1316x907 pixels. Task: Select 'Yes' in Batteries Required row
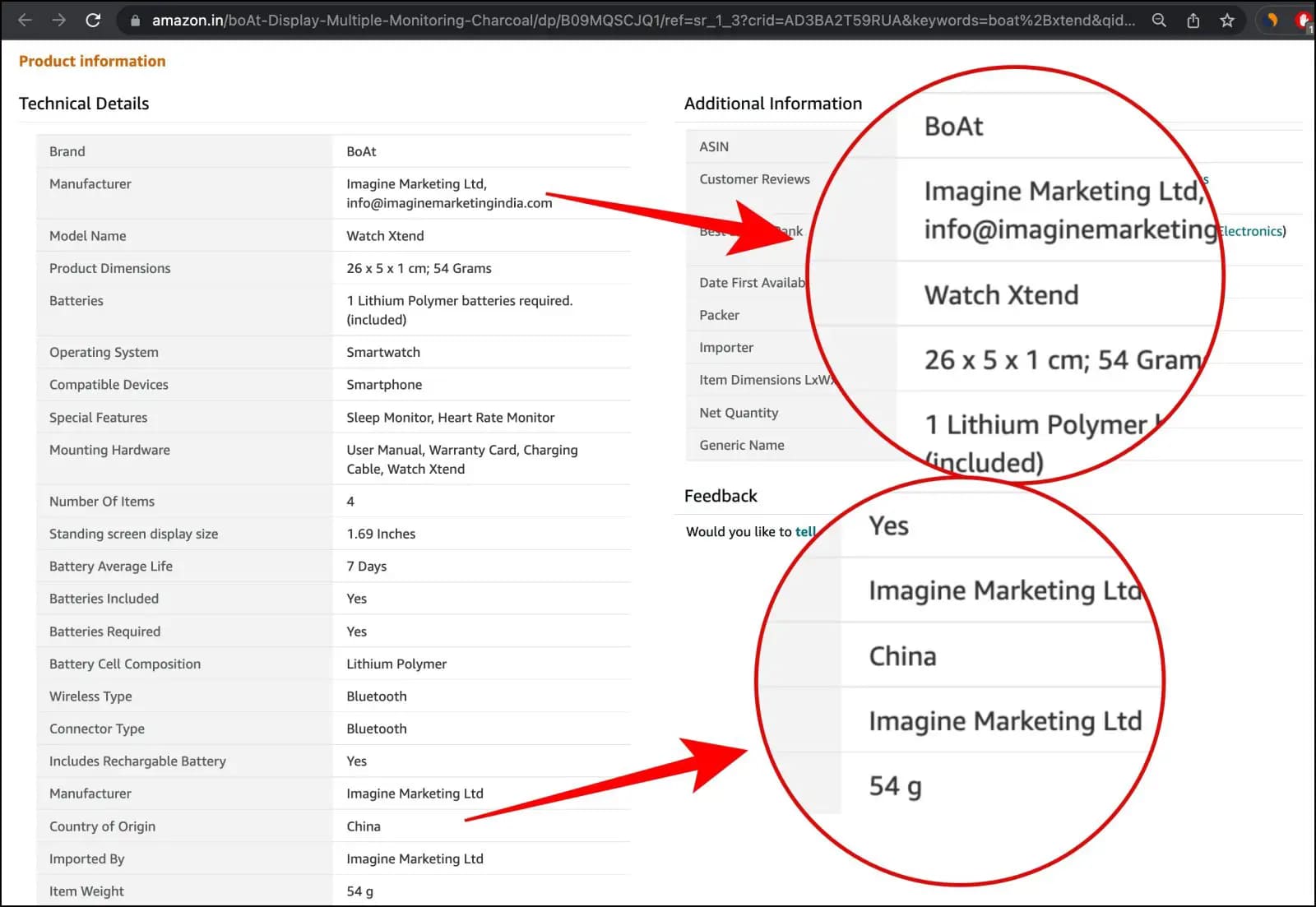[x=356, y=632]
